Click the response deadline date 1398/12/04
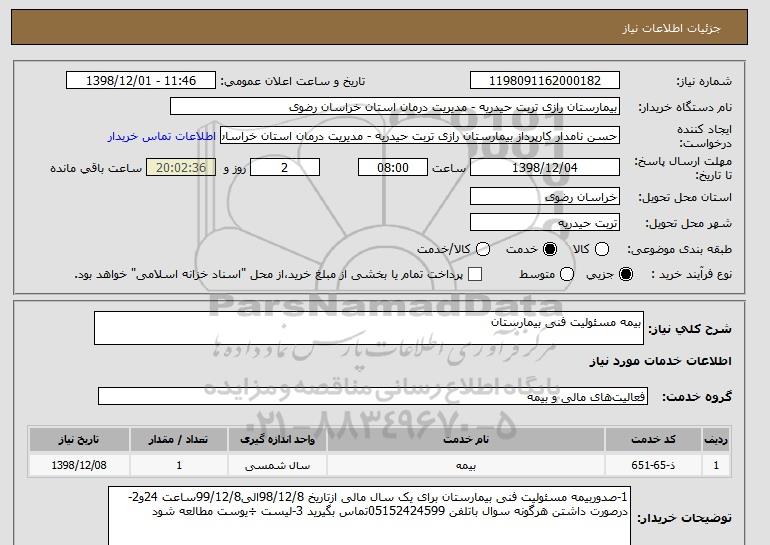Image resolution: width=770 pixels, height=545 pixels. pos(545,167)
